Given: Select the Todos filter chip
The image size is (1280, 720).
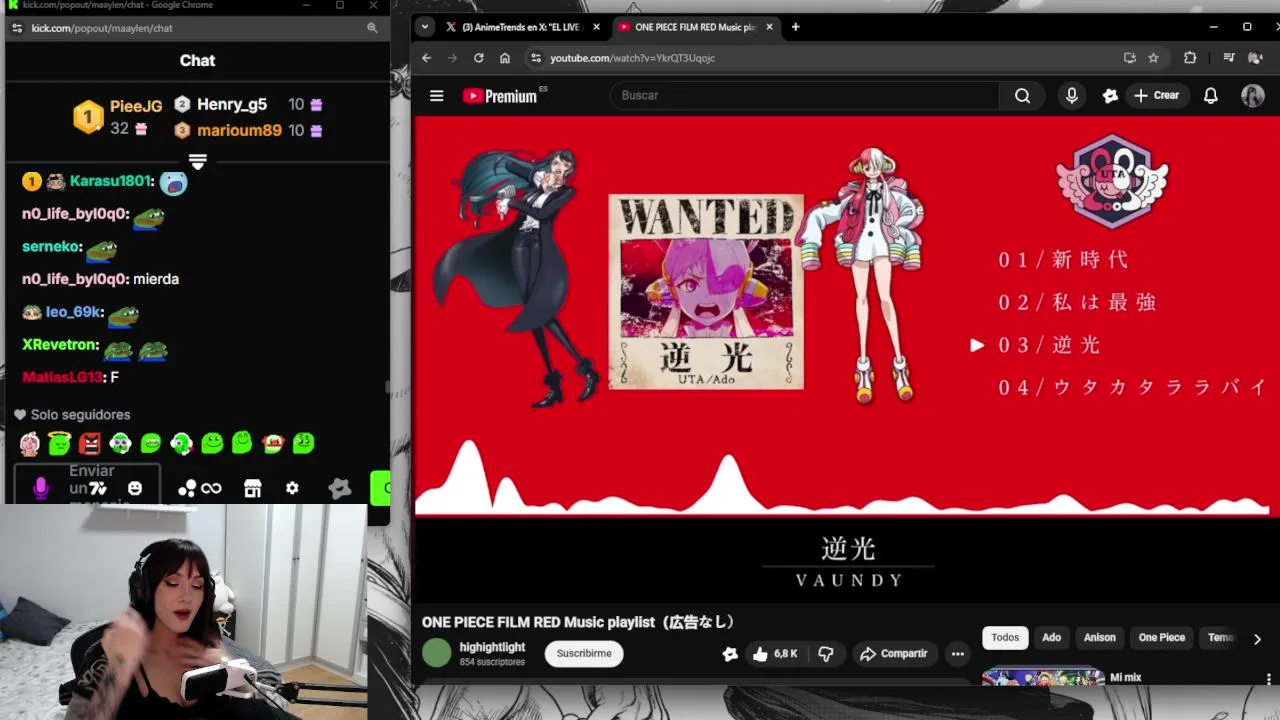Looking at the screenshot, I should (x=1005, y=638).
